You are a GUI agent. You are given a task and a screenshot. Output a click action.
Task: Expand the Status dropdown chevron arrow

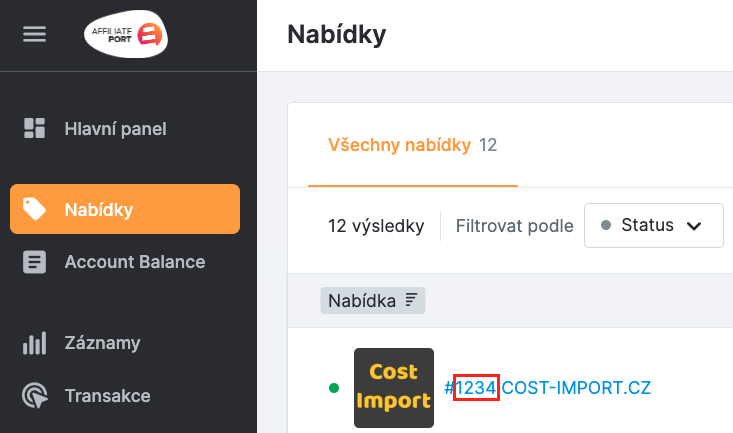coord(693,226)
